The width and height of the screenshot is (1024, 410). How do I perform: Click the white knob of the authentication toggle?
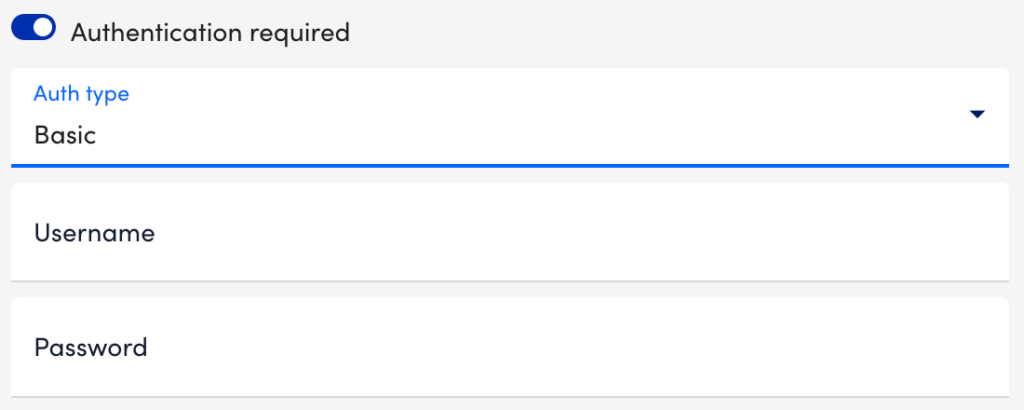(43, 29)
